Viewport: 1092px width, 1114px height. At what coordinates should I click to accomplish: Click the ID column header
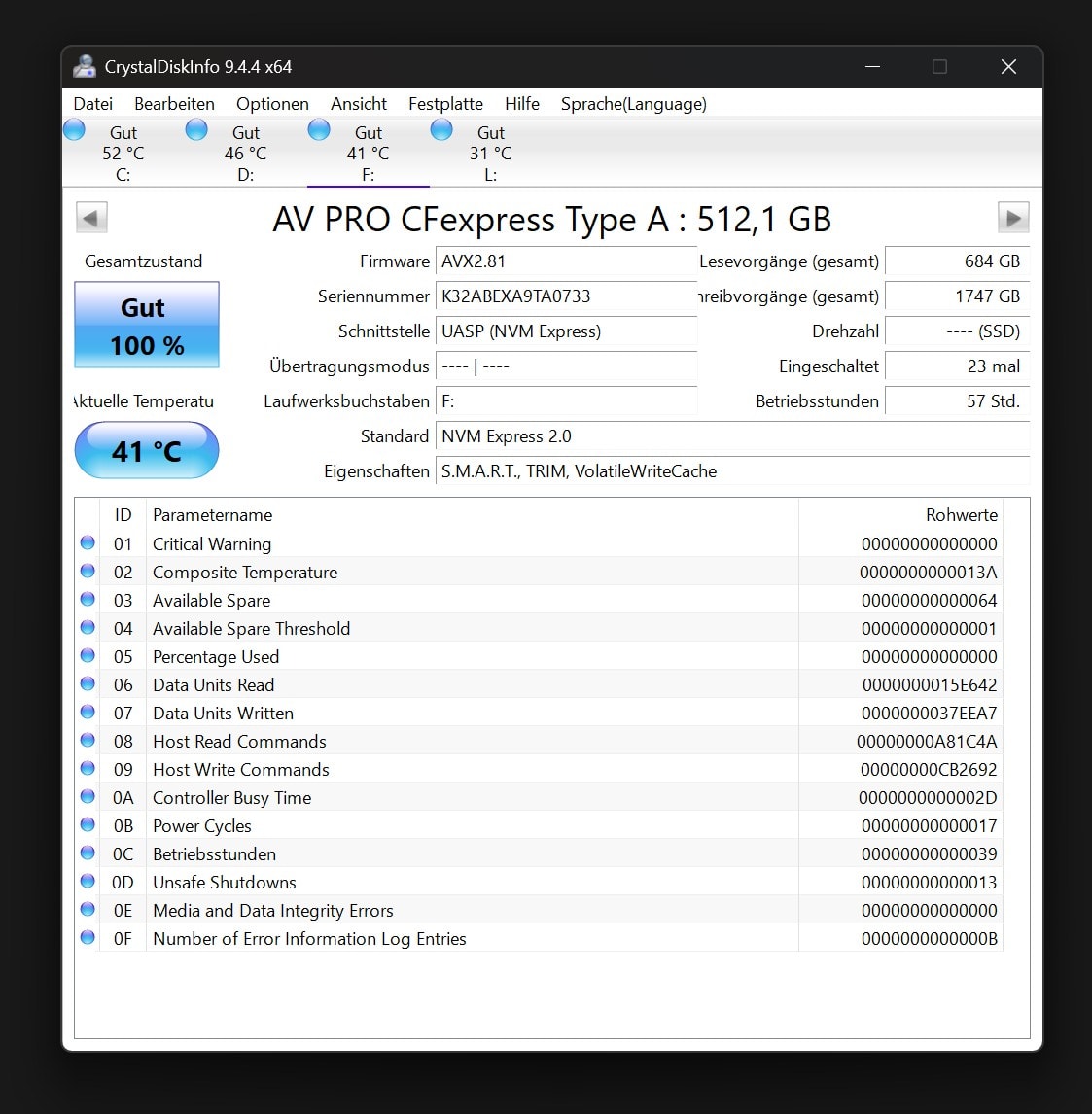pyautogui.click(x=123, y=515)
